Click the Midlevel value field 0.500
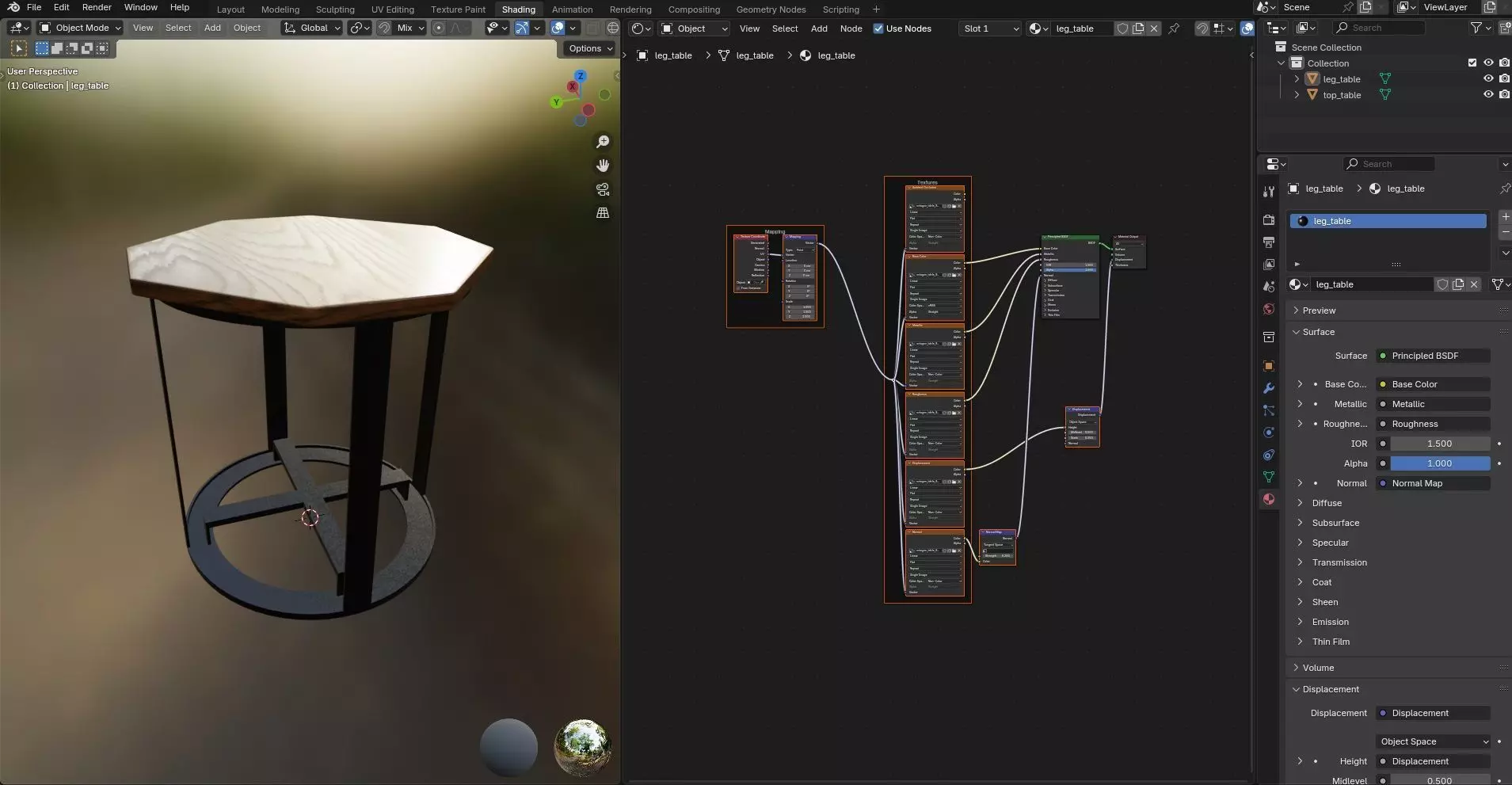1512x785 pixels. [x=1440, y=780]
